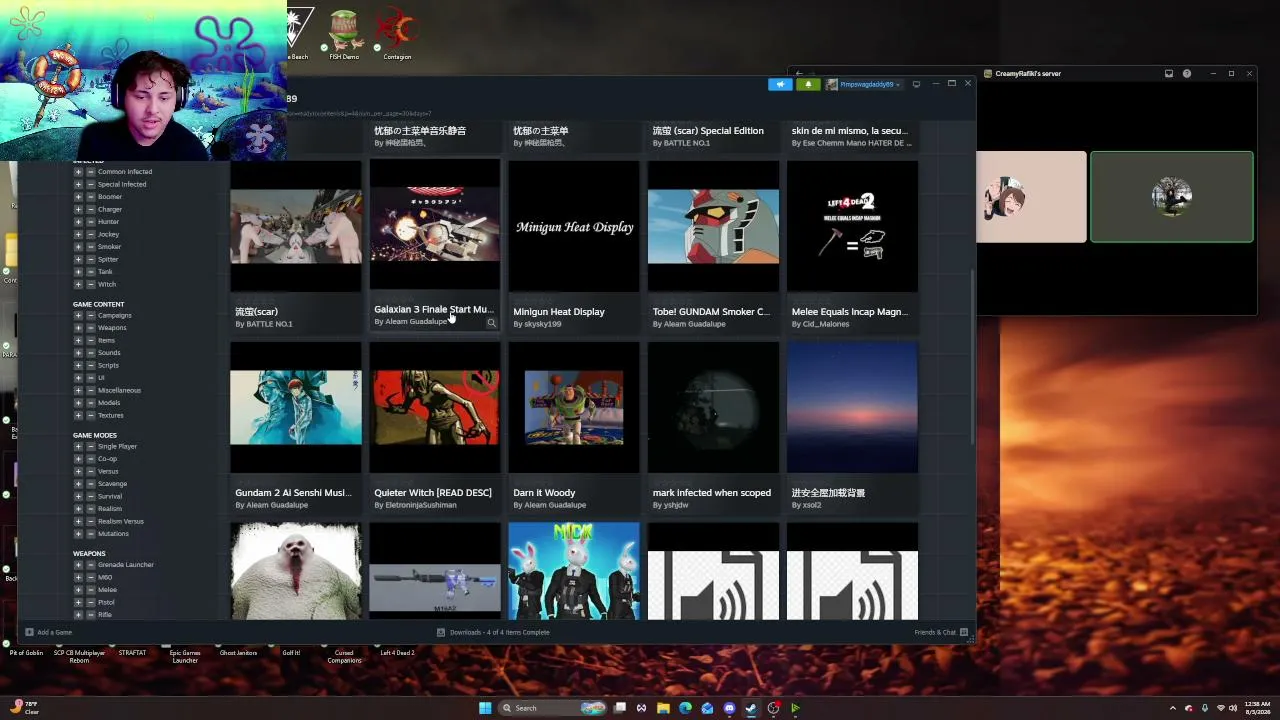Open the Darn it Woody thumbnail
Screen dimensions: 1280x720
574,408
